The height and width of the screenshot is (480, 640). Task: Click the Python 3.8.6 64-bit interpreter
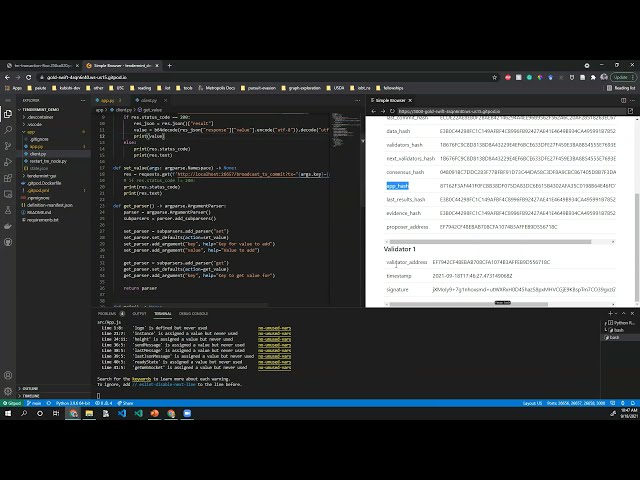[x=73, y=403]
